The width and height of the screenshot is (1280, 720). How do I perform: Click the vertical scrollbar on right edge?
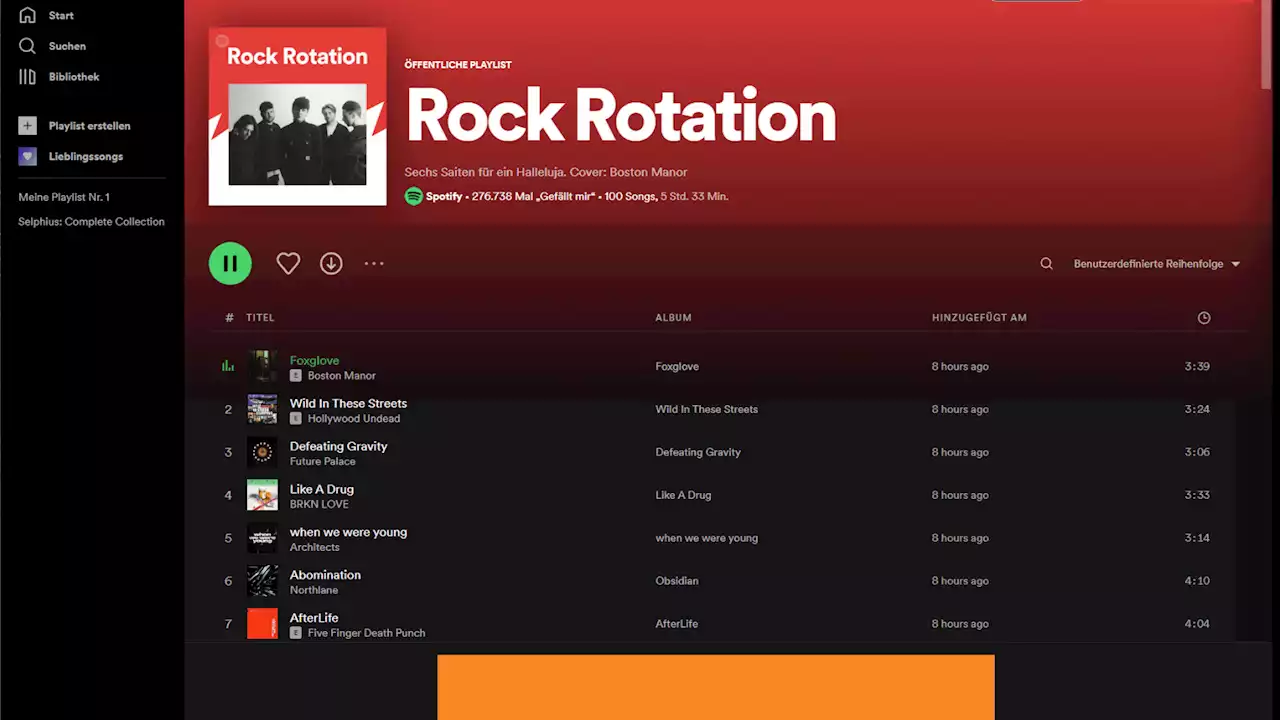coord(1268,44)
